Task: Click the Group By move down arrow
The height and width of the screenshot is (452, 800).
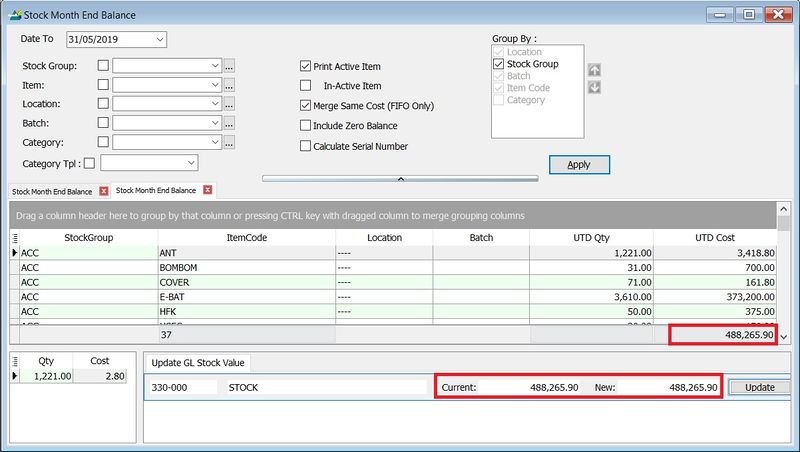Action: point(594,87)
